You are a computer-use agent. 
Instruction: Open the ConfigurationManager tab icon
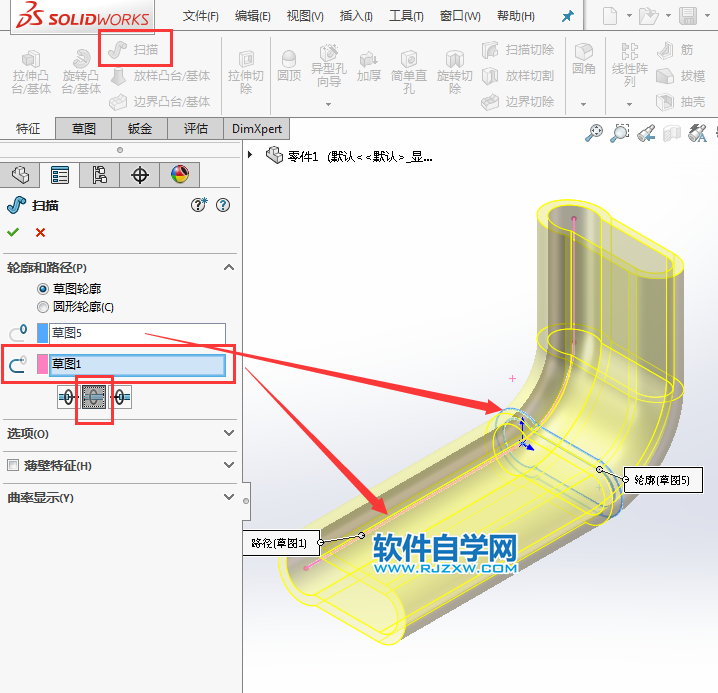click(100, 175)
